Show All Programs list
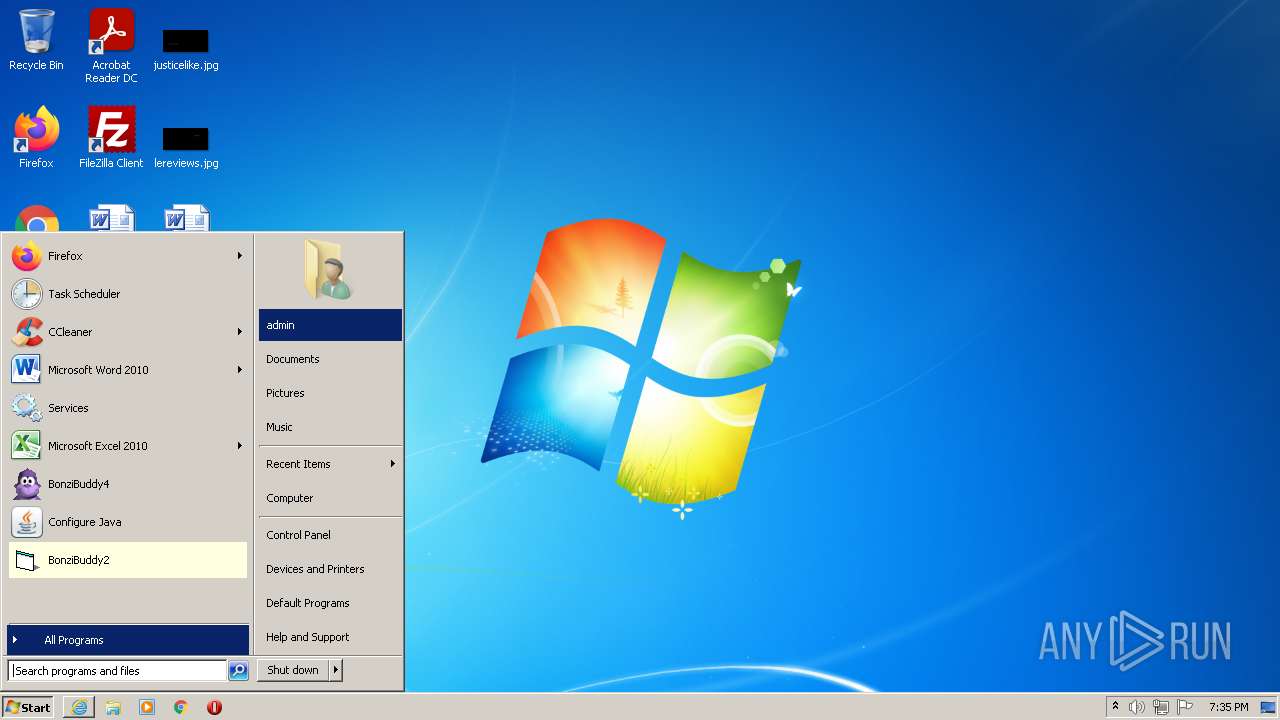1280x720 pixels. point(128,640)
